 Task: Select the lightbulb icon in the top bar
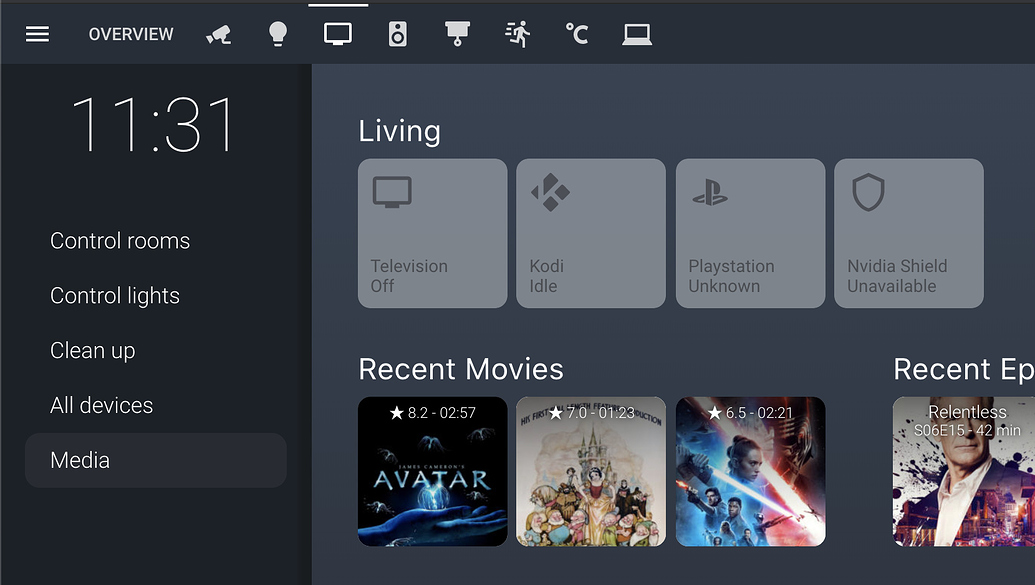click(278, 33)
